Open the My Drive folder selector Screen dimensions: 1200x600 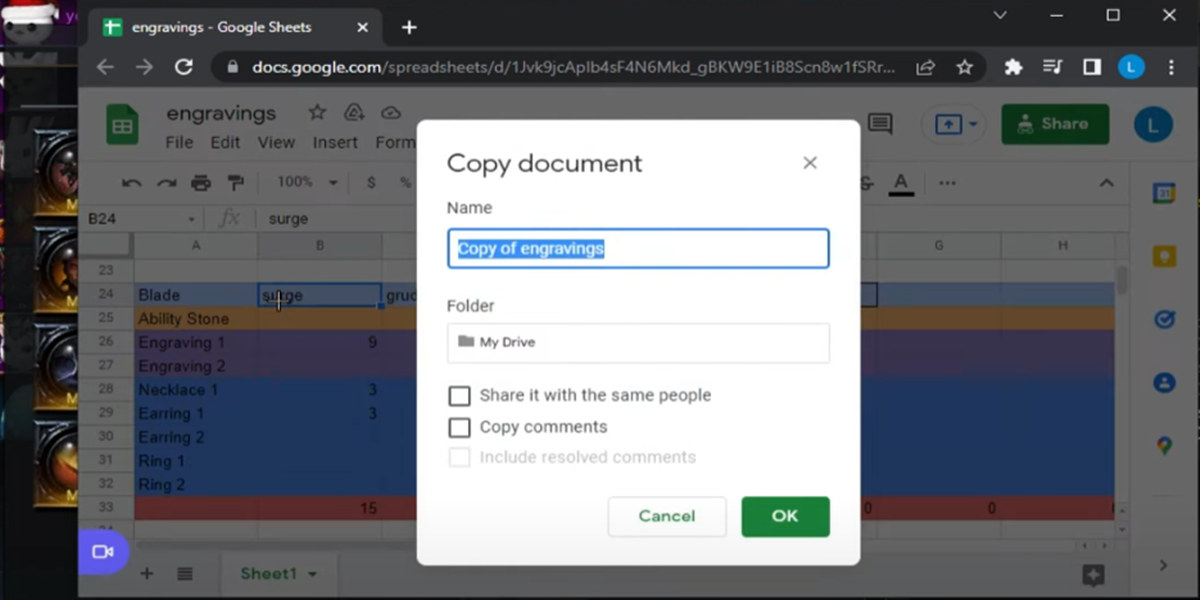point(638,342)
